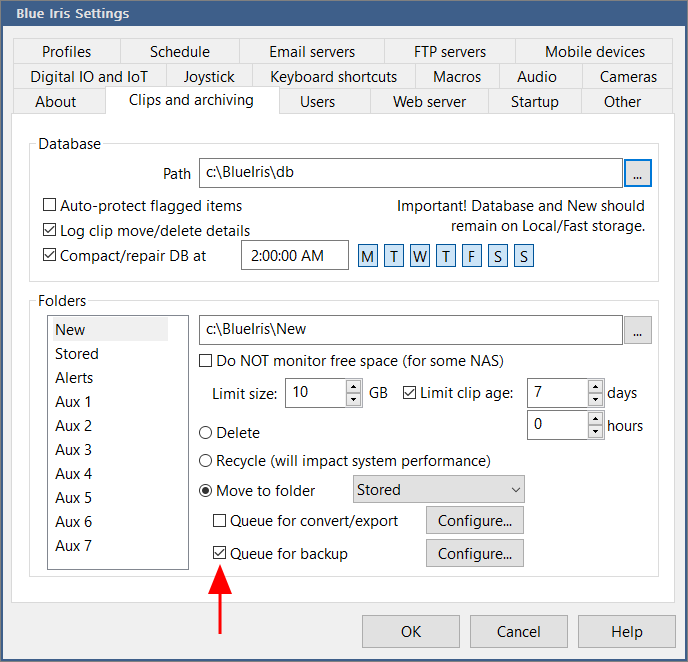Image resolution: width=688 pixels, height=662 pixels.
Task: Open the Profiles tab
Action: tap(67, 51)
